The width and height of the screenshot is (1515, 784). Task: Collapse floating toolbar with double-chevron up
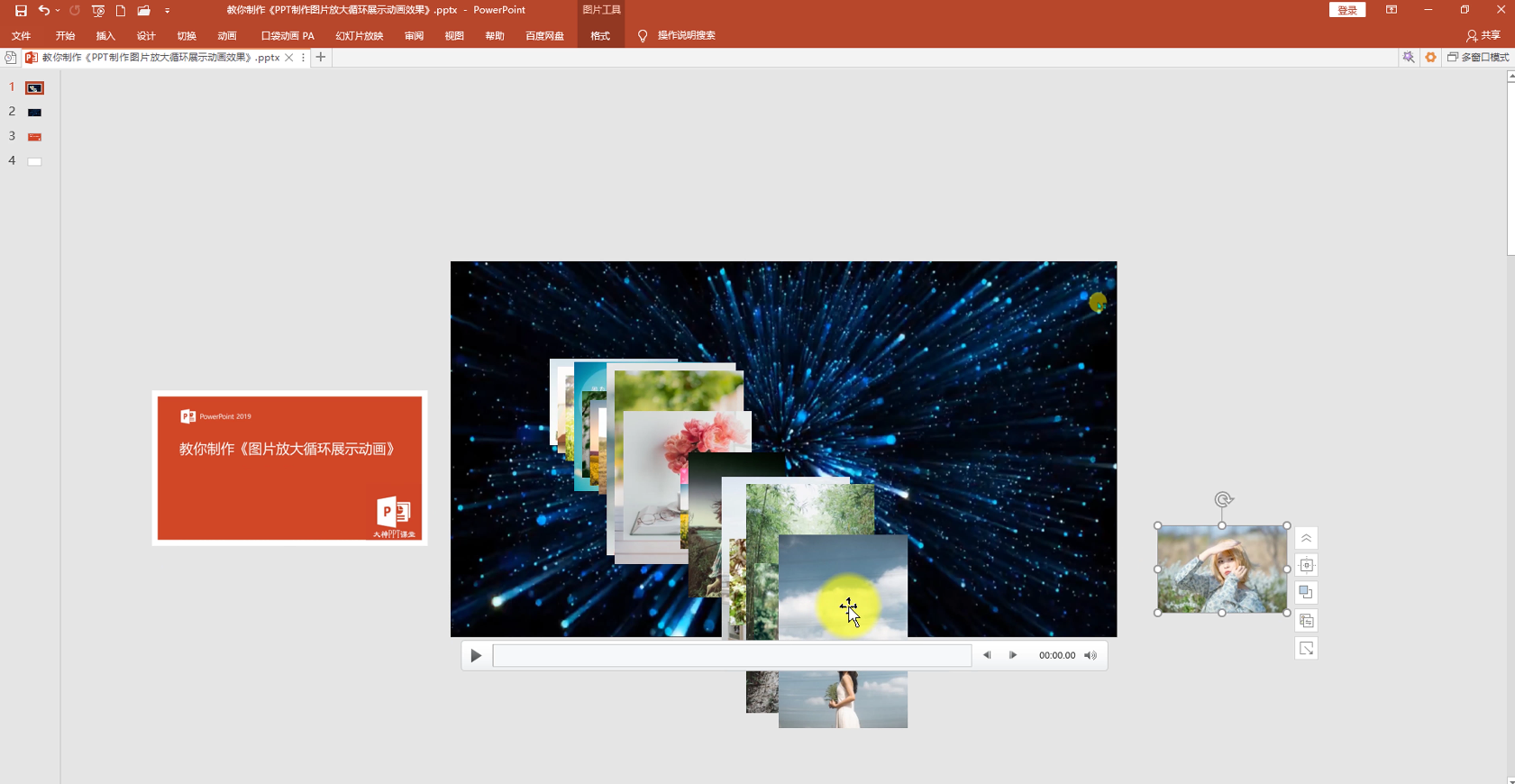click(1306, 539)
